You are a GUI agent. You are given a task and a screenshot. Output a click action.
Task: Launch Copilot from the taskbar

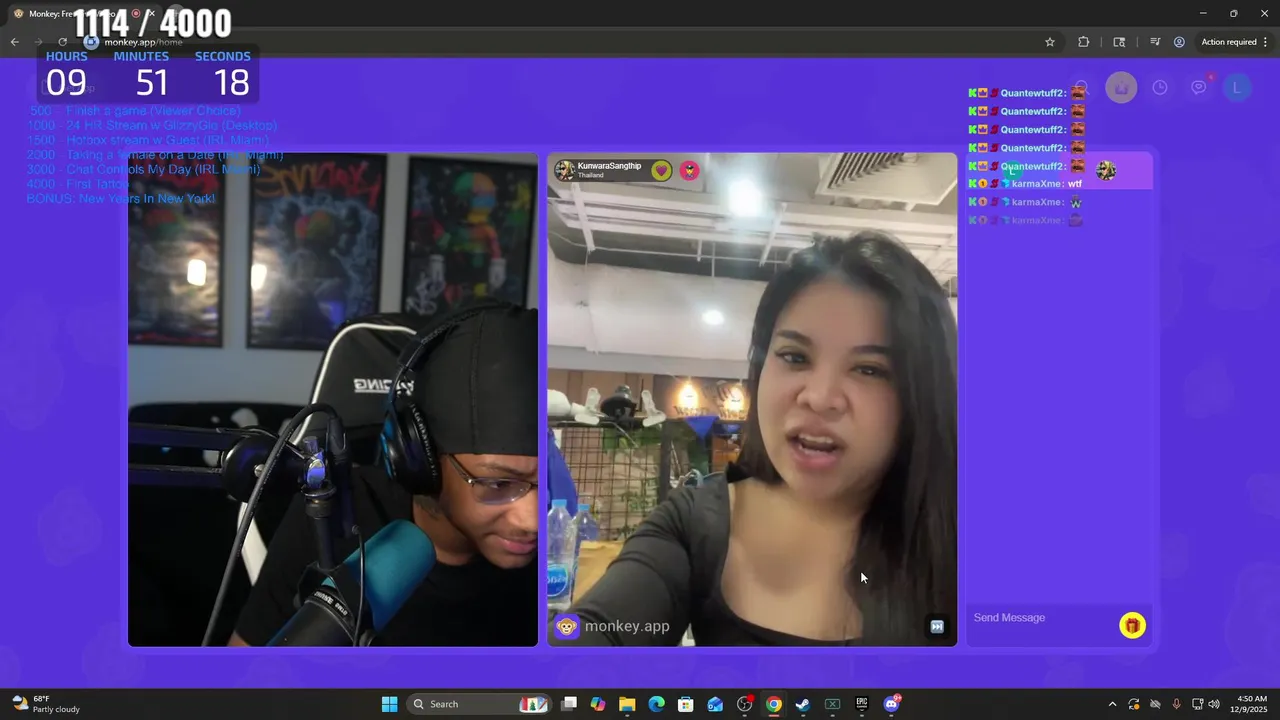pyautogui.click(x=598, y=704)
